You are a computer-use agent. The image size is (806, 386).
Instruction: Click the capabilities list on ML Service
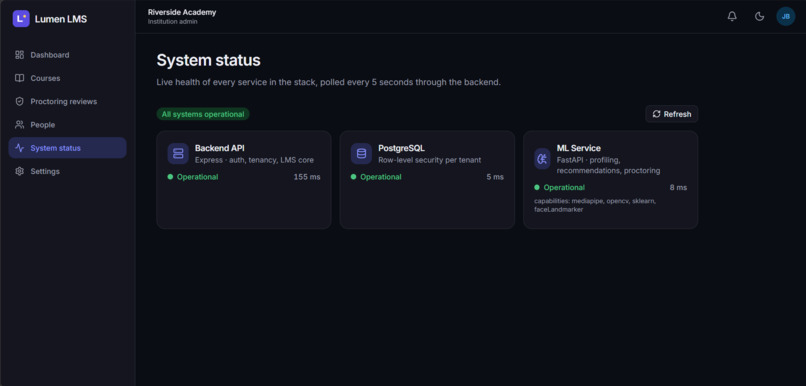595,205
